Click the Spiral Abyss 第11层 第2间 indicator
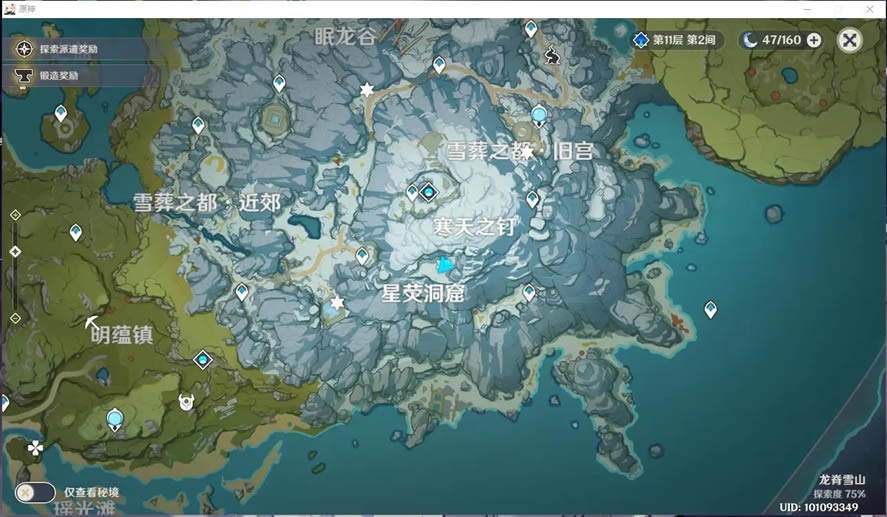 pos(676,40)
